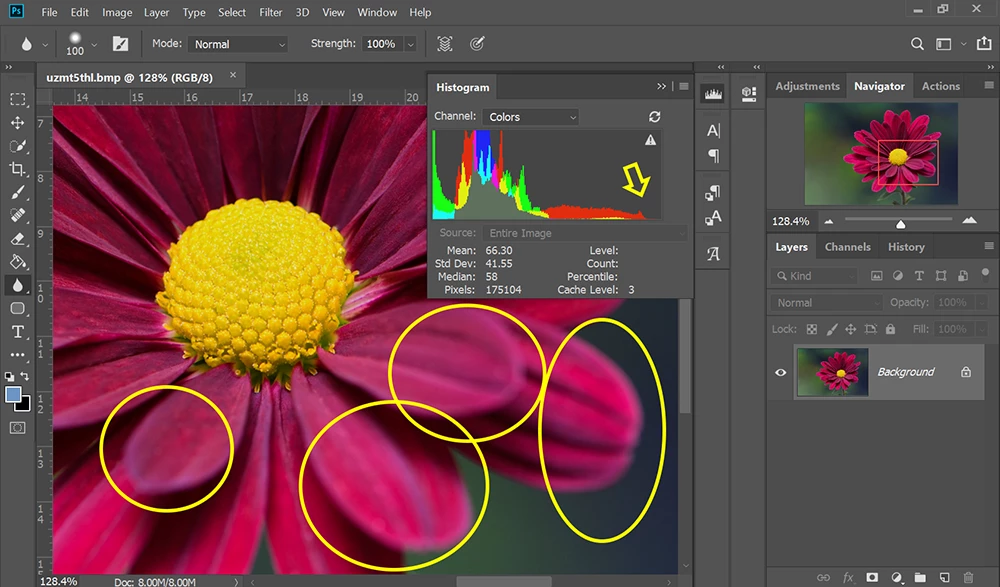Screen dimensions: 1000x587
Task: Open the foreground color picker
Action: 13,394
